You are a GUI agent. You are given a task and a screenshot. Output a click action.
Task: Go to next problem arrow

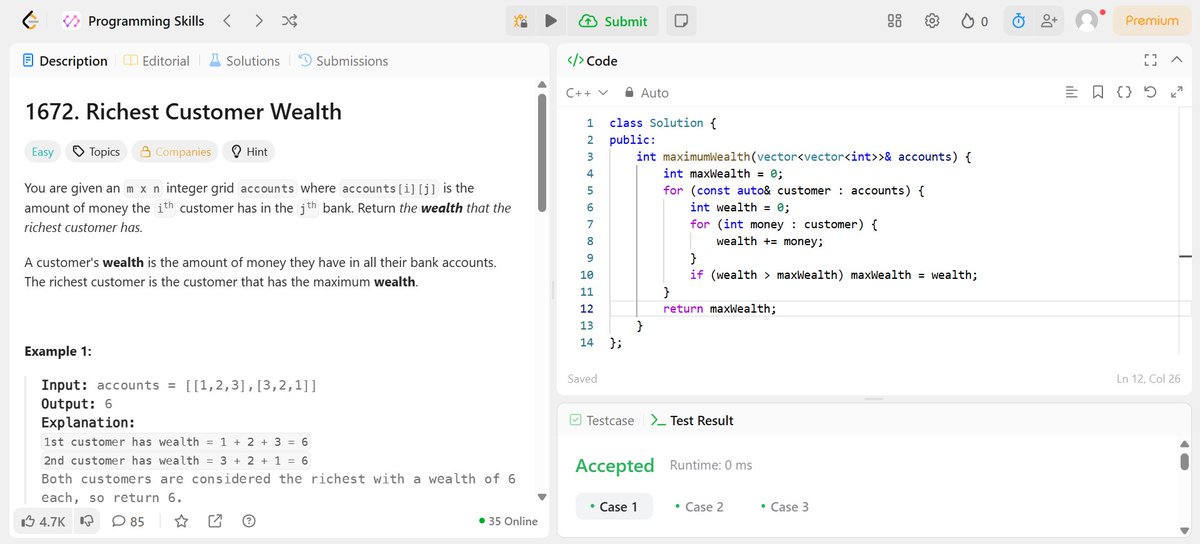(258, 21)
